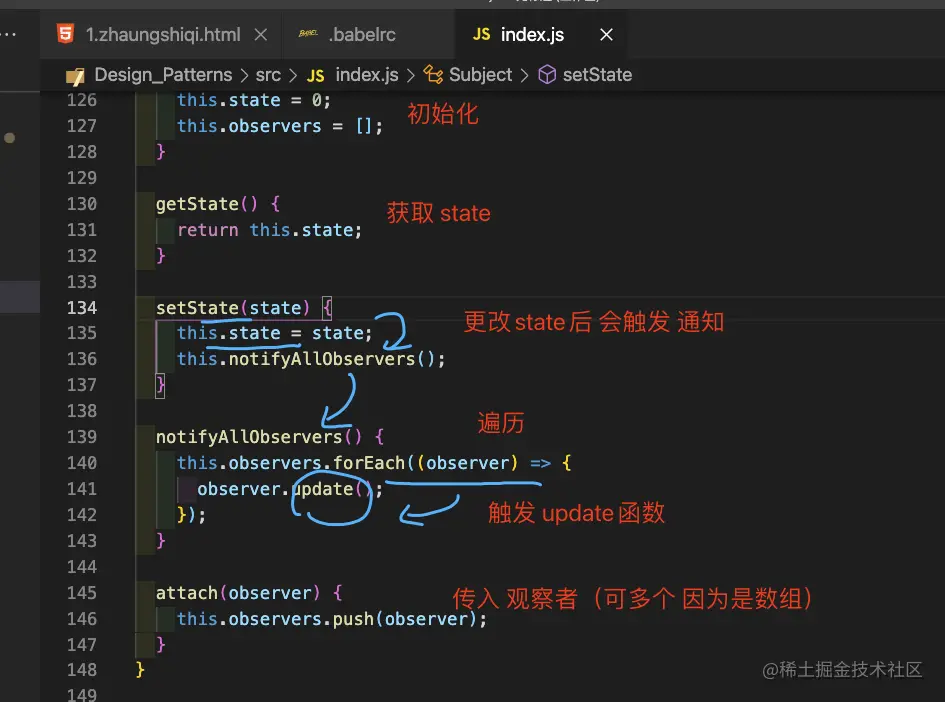Click 'this.state = state;' on line 135
This screenshot has width=945, height=702.
click(x=274, y=333)
